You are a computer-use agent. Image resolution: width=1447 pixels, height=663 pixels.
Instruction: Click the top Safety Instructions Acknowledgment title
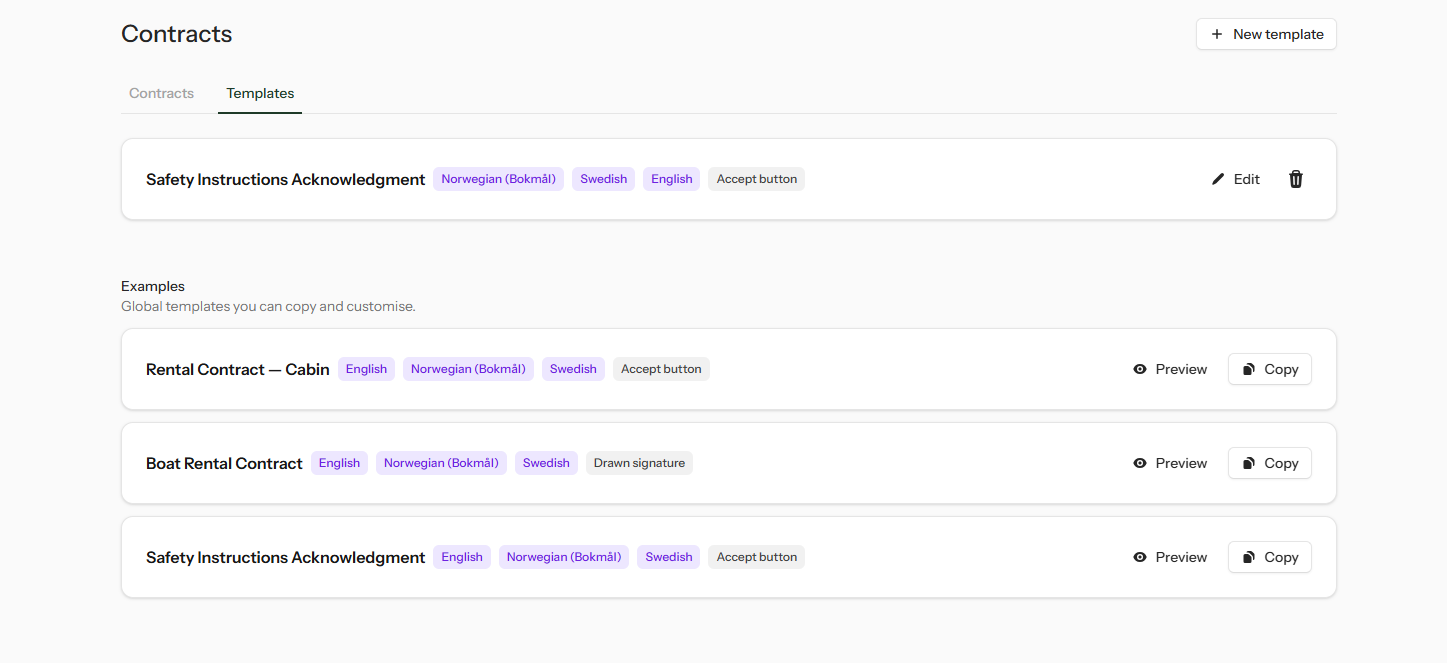click(285, 179)
